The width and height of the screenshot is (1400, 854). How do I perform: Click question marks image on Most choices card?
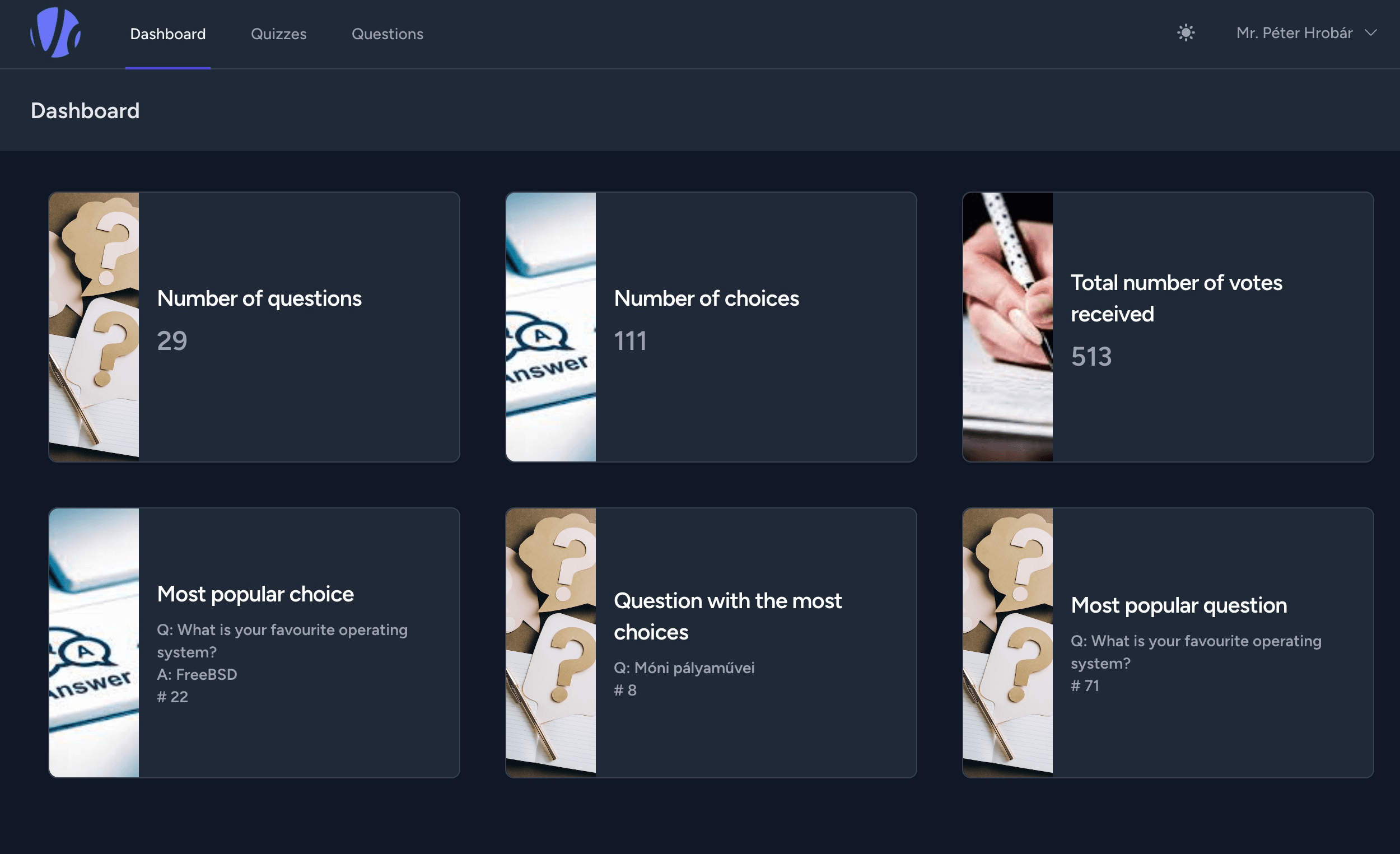point(550,643)
